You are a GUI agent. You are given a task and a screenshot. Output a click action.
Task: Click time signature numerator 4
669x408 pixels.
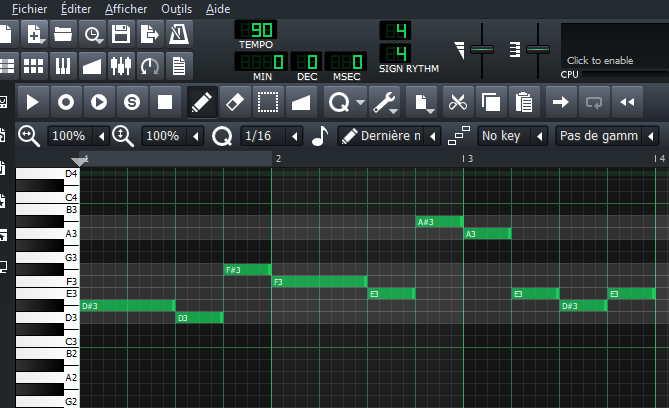point(396,31)
